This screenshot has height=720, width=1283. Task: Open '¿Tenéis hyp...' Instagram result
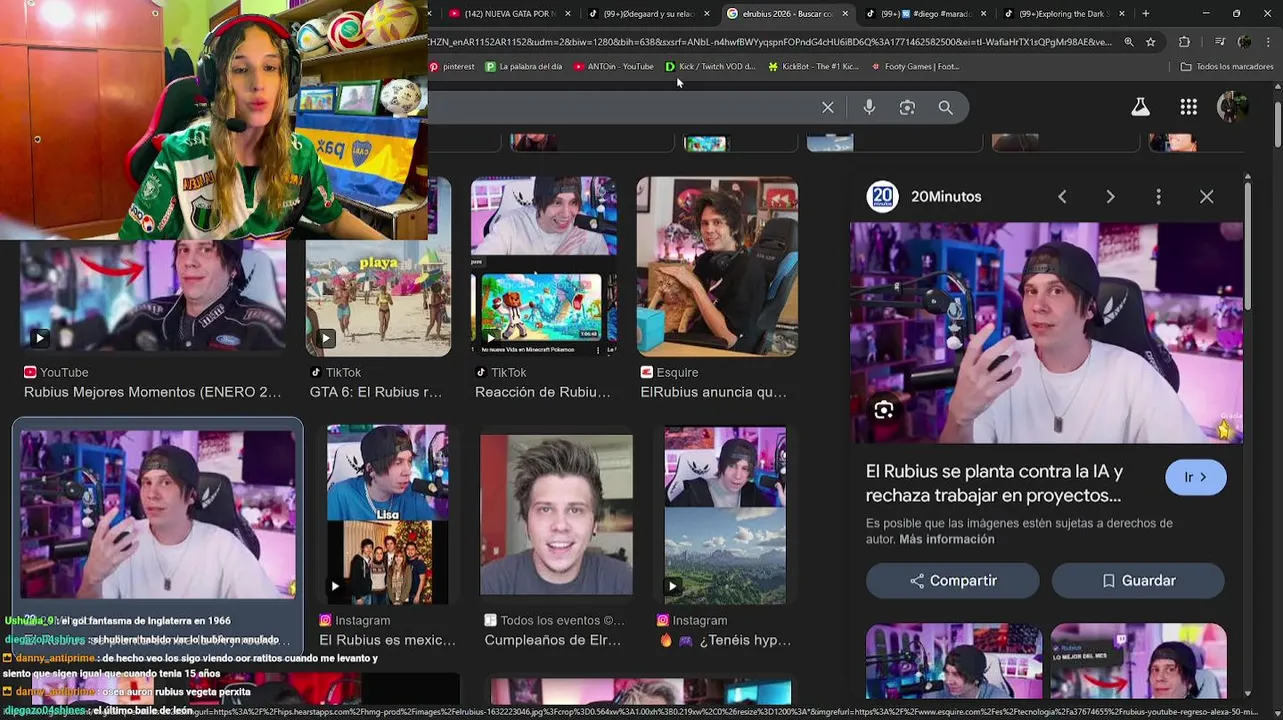(x=725, y=640)
